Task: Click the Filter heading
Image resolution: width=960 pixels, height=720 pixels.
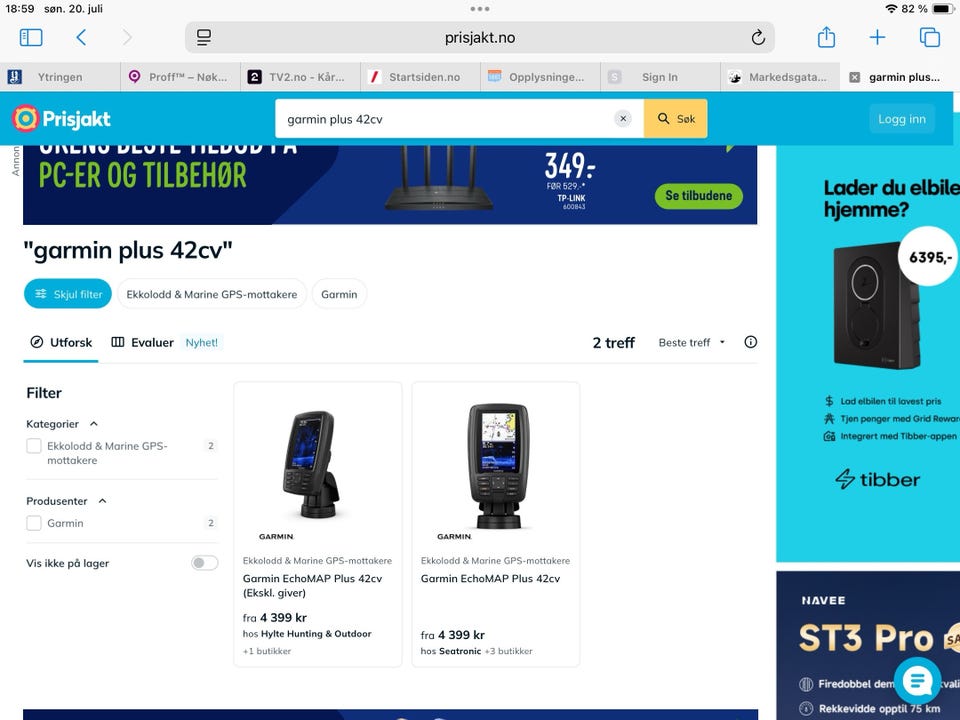Action: coord(44,393)
